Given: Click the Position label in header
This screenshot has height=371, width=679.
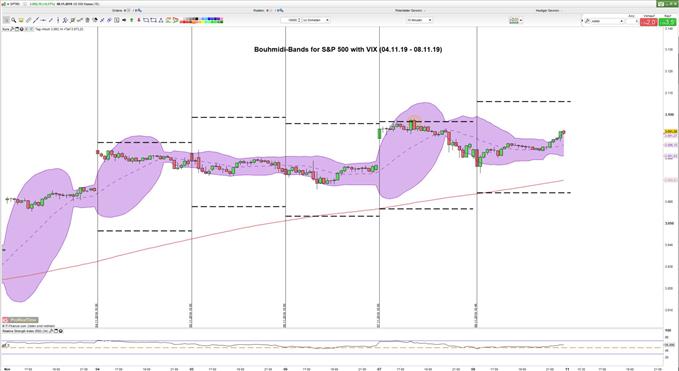Looking at the screenshot, I should [x=259, y=10].
